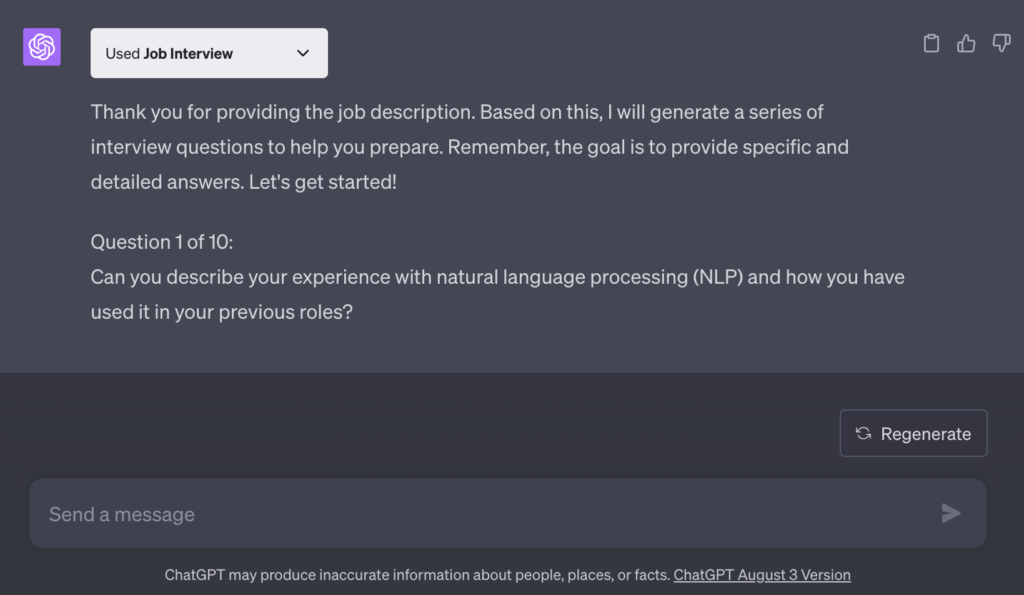Mark the response with thumbs down
Screen dimensions: 1024x595
pos(1001,44)
